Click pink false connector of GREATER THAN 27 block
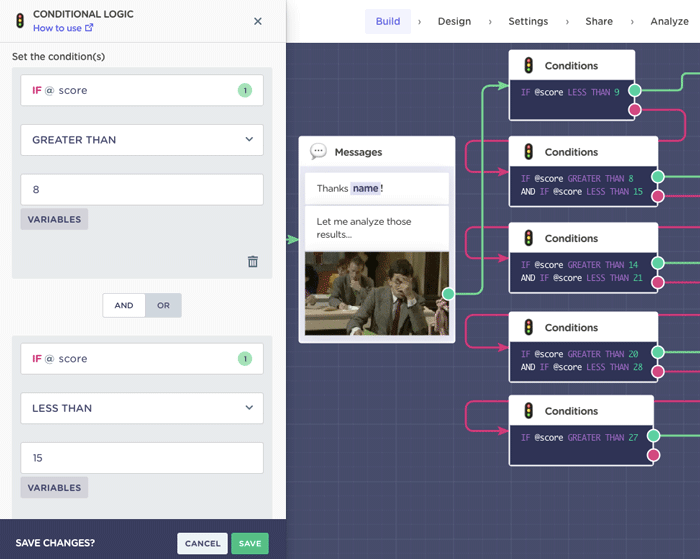The width and height of the screenshot is (700, 559). point(654,455)
